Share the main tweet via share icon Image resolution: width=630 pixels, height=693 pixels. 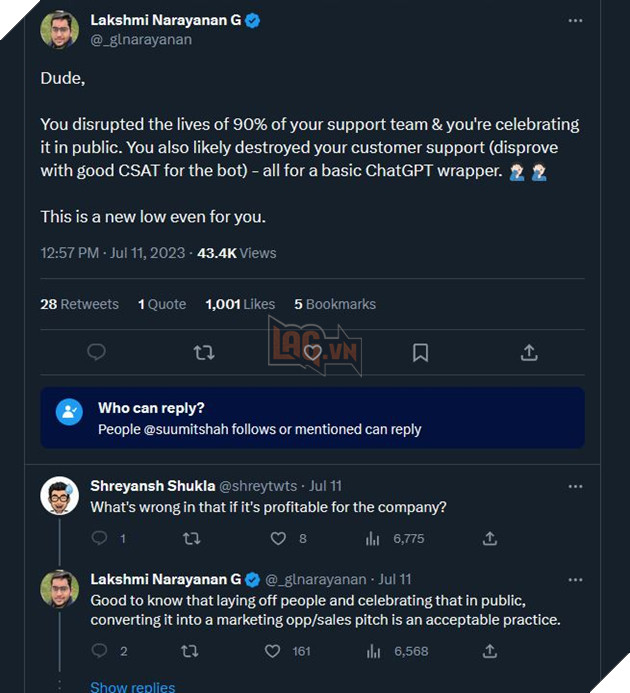529,352
